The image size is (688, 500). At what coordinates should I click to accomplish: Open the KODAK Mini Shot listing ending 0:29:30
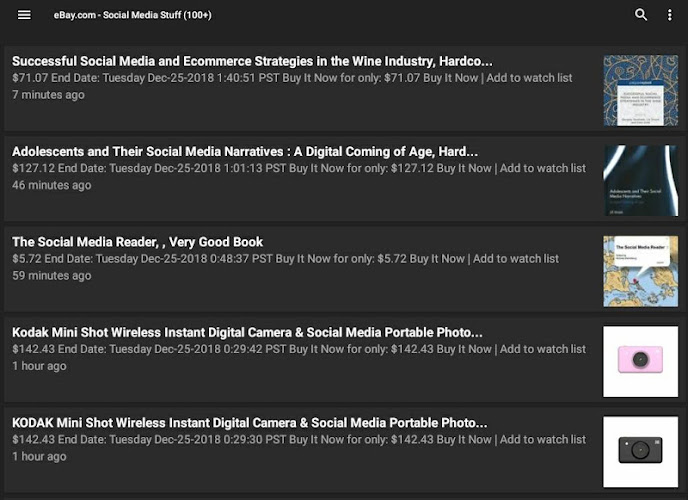pyautogui.click(x=250, y=422)
